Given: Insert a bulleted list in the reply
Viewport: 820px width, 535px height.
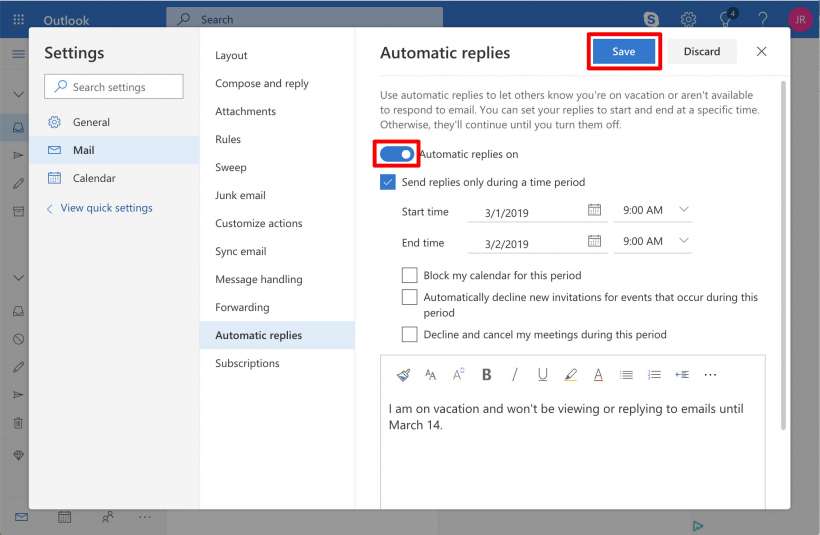Looking at the screenshot, I should 626,375.
